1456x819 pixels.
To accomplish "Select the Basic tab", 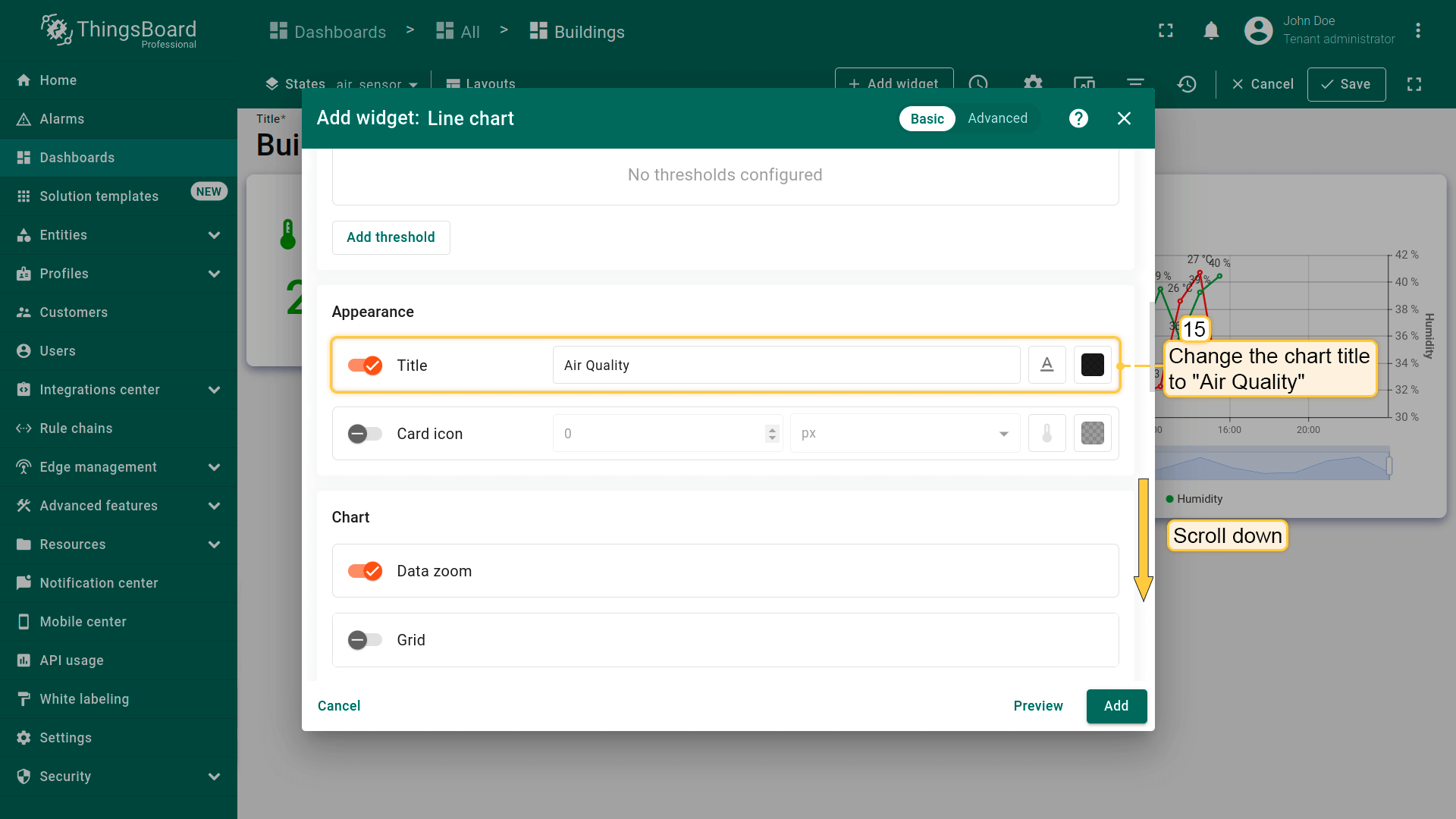I will (927, 118).
